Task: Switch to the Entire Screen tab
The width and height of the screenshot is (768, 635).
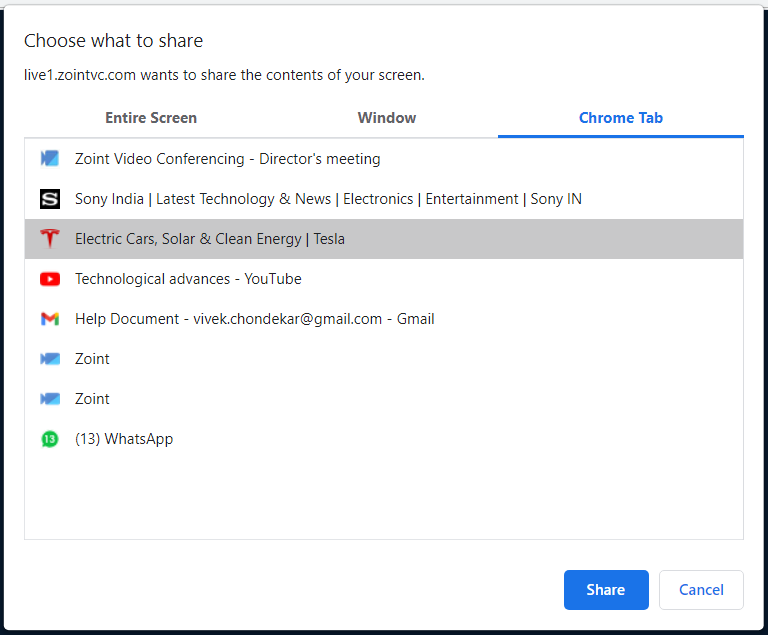Action: [151, 118]
